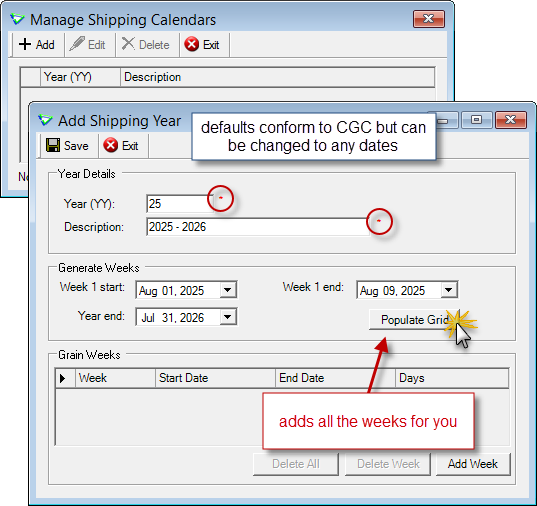The image size is (537, 506).
Task: Click the Jul 31, 2026 date text
Action: pyautogui.click(x=173, y=318)
